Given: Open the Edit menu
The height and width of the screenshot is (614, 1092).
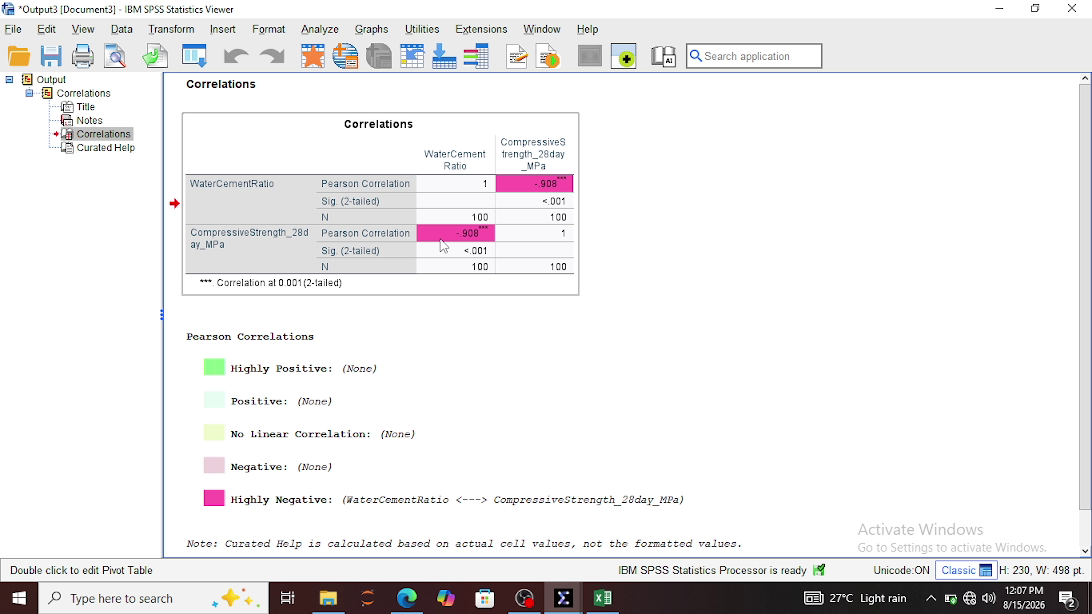Looking at the screenshot, I should point(47,29).
